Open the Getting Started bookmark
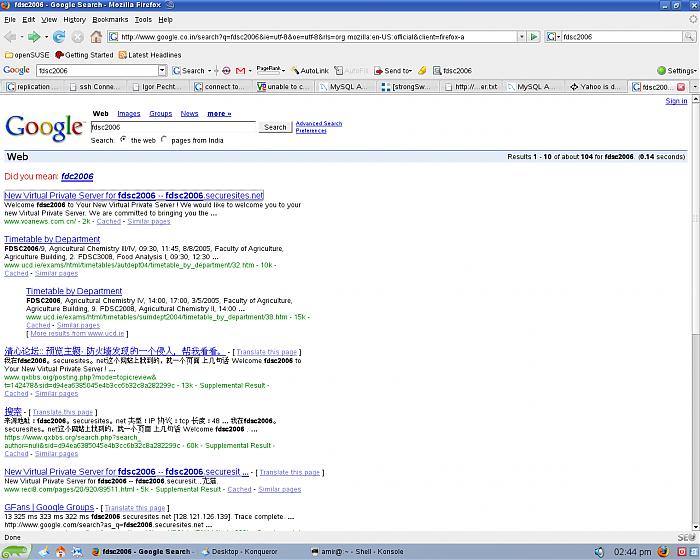The width and height of the screenshot is (700, 560). pos(84,55)
